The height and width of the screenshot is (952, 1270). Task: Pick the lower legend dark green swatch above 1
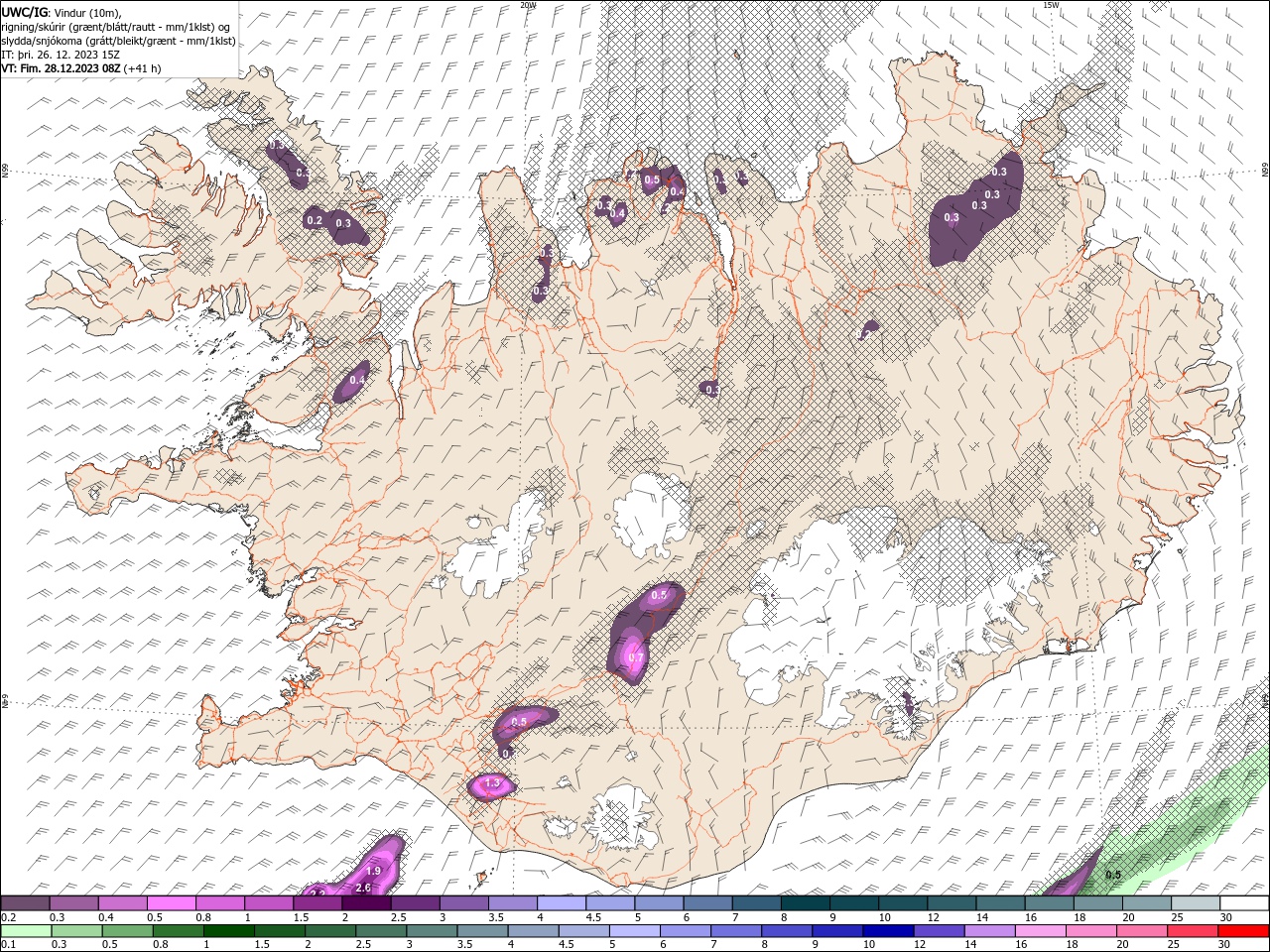228,931
